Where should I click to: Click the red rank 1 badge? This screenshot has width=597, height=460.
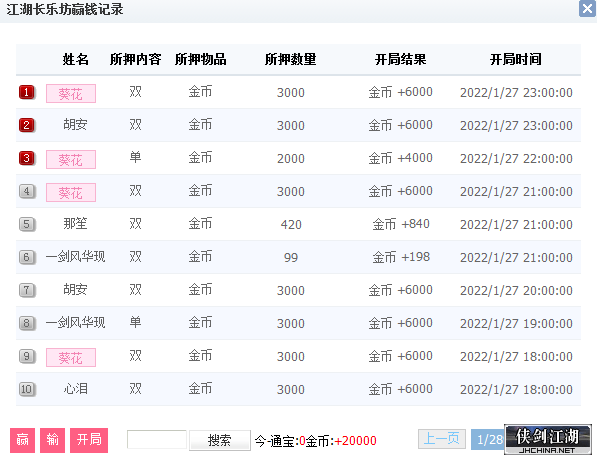pyautogui.click(x=27, y=92)
